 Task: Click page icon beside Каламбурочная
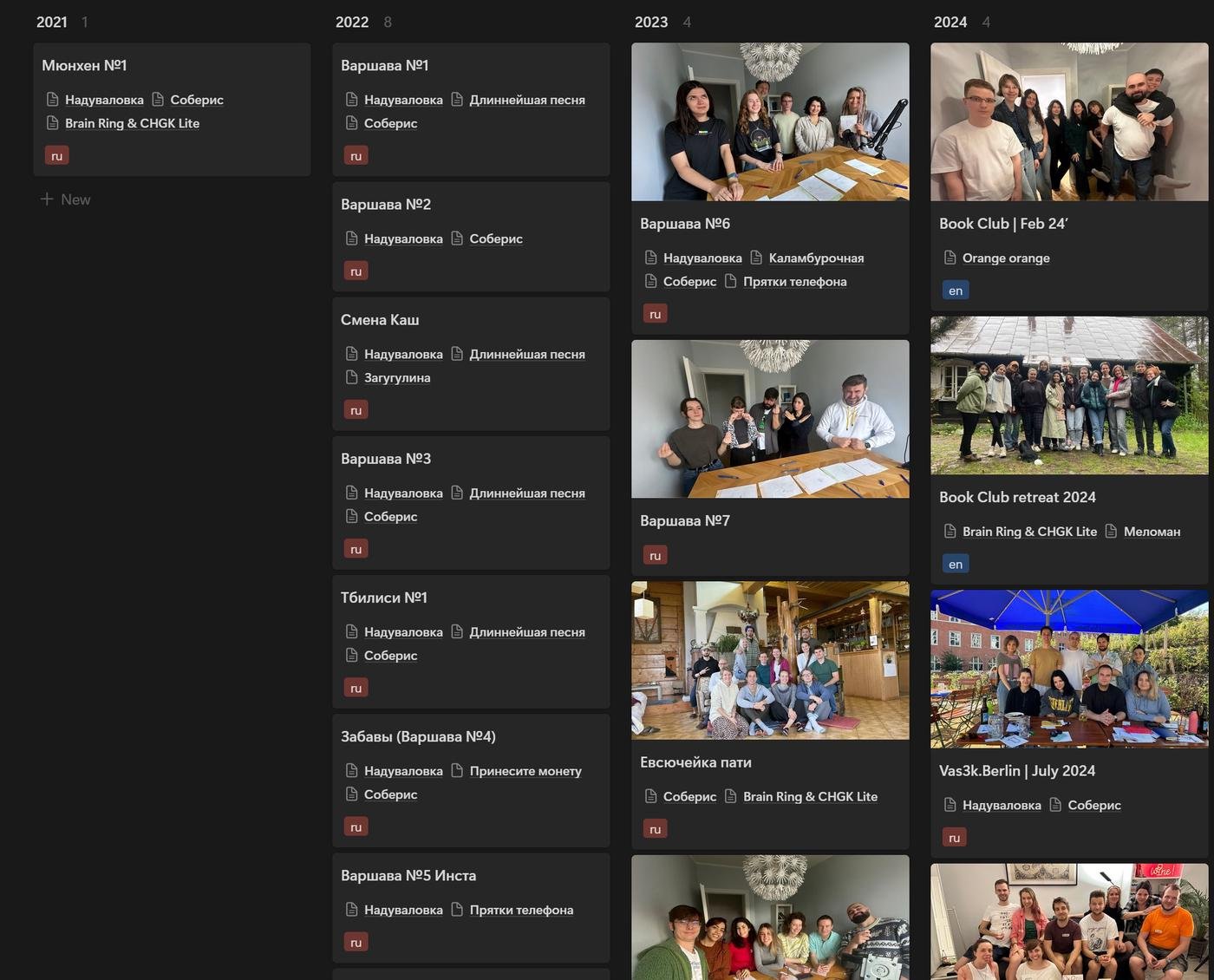(756, 258)
